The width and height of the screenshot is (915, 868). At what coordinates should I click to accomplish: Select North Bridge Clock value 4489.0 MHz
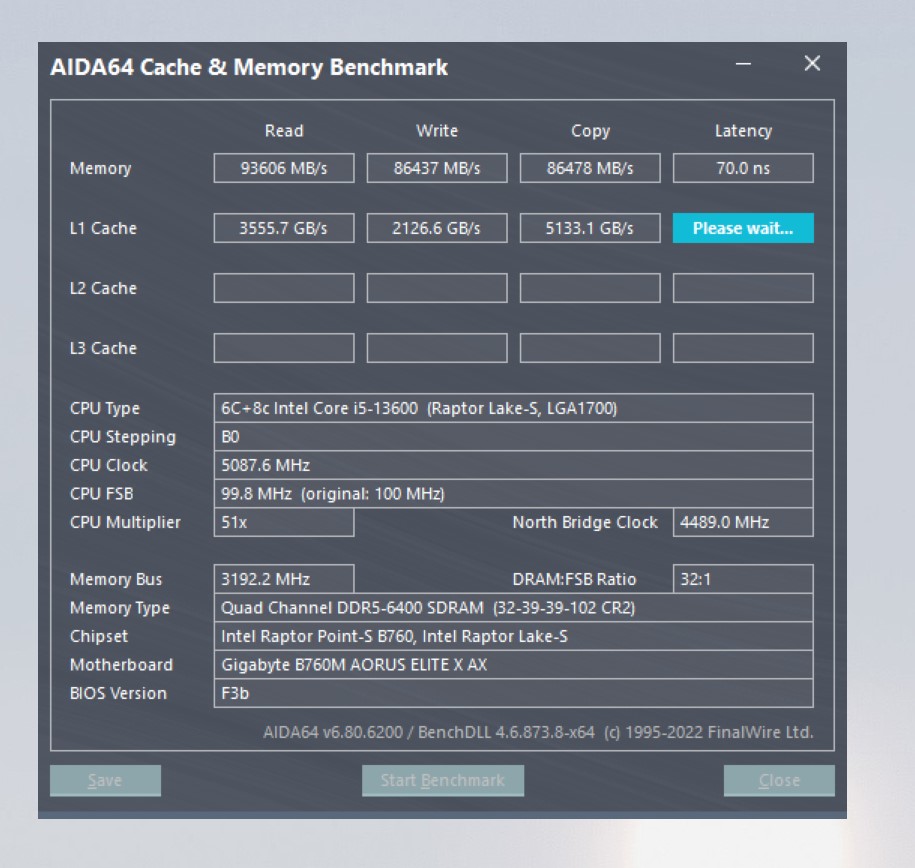pos(743,522)
